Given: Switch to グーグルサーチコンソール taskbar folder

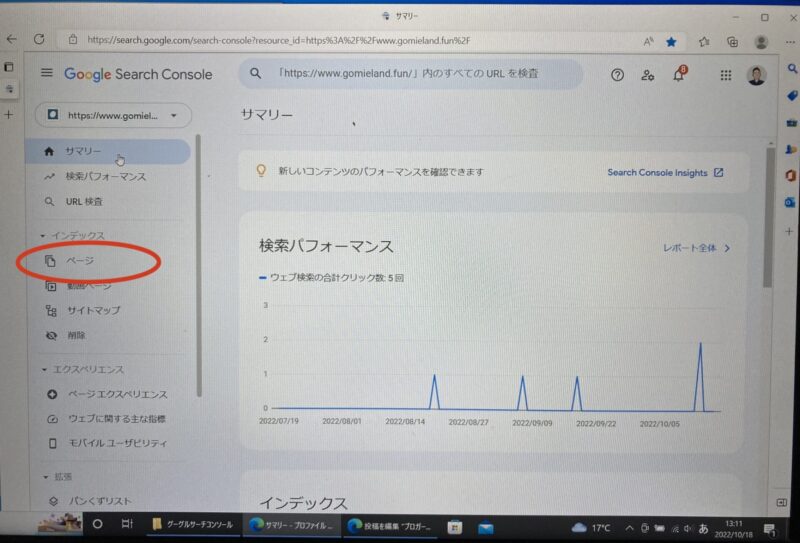Looking at the screenshot, I should pos(193,524).
